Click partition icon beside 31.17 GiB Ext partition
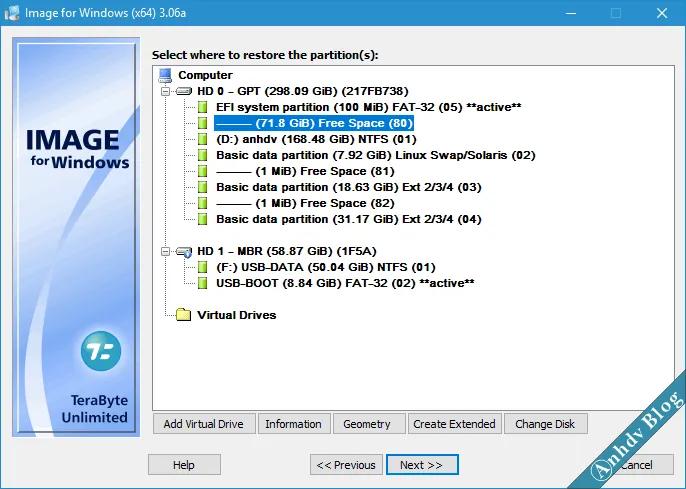The height and width of the screenshot is (489, 686). [x=202, y=219]
